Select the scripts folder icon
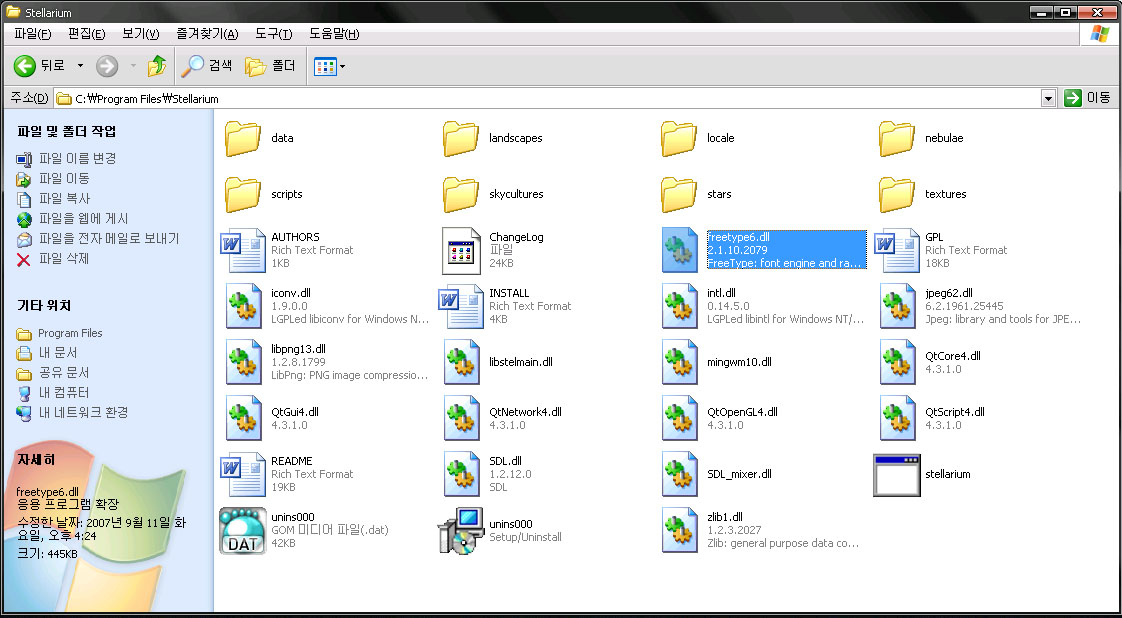 (x=243, y=195)
